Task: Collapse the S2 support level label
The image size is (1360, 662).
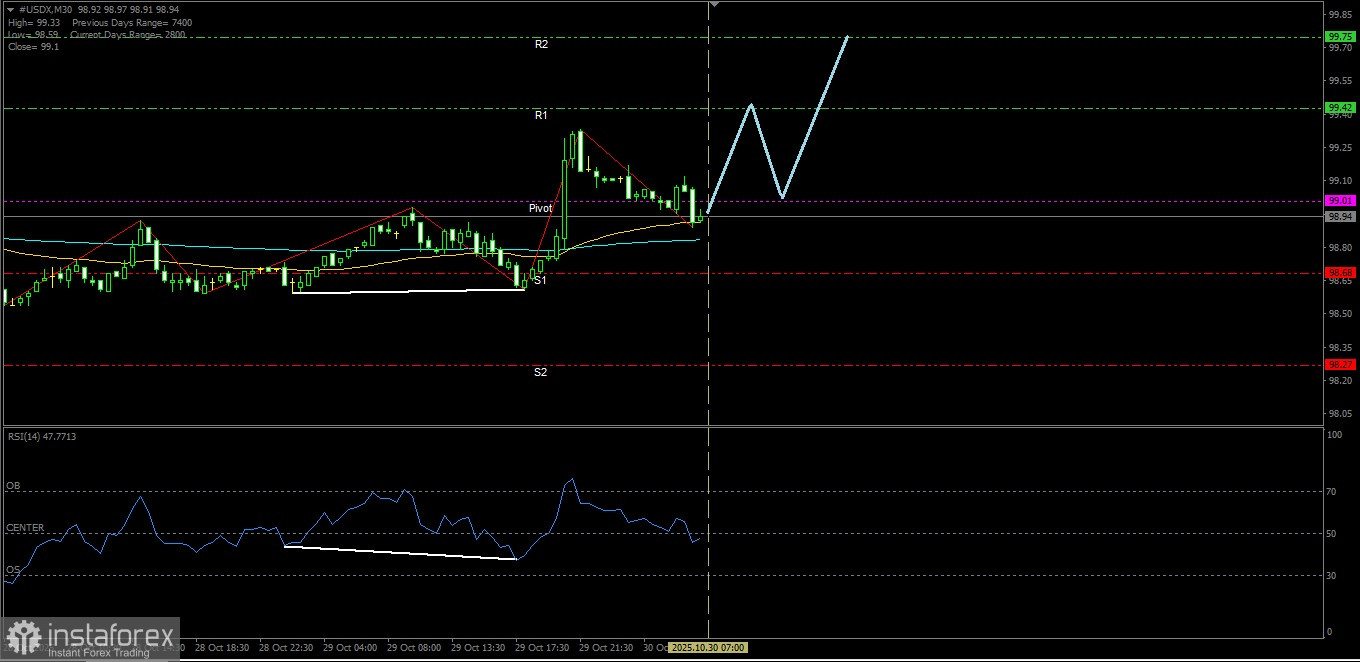Action: pos(541,372)
